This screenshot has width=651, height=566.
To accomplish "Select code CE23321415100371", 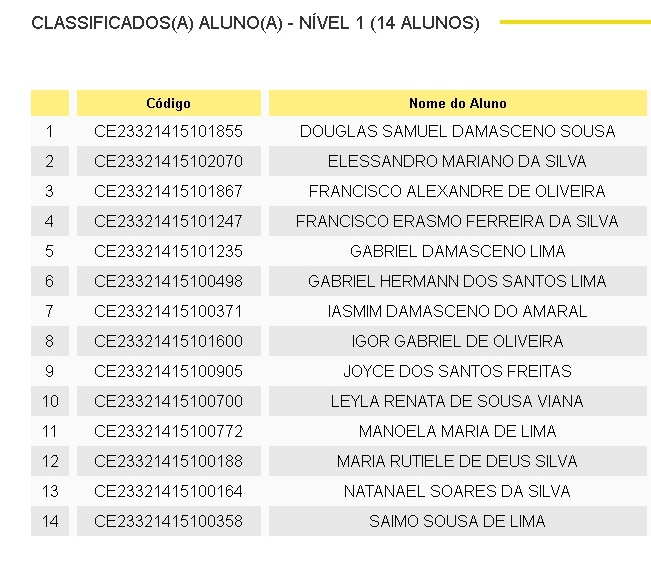I will (168, 311).
